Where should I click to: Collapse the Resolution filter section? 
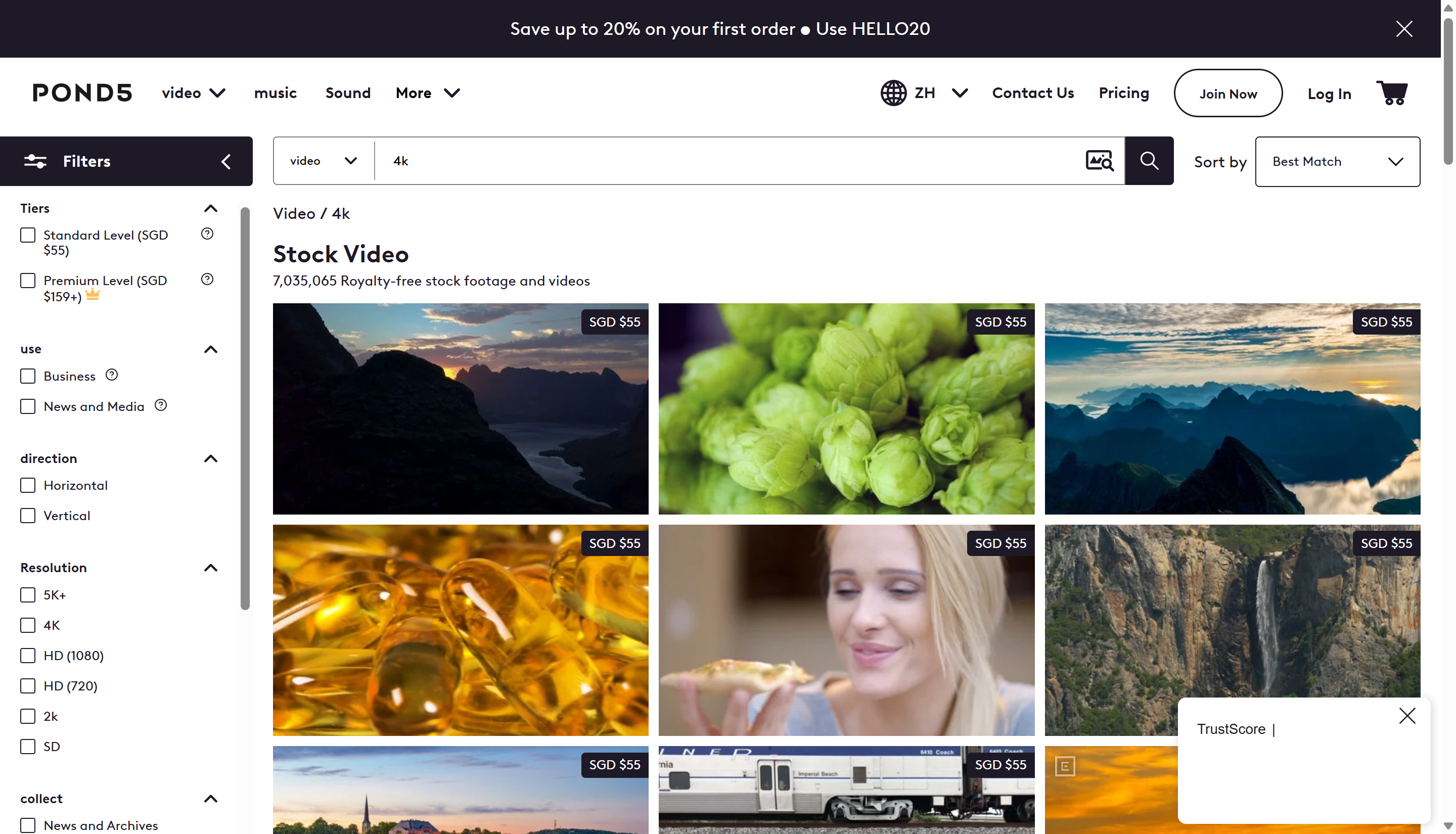coord(211,568)
